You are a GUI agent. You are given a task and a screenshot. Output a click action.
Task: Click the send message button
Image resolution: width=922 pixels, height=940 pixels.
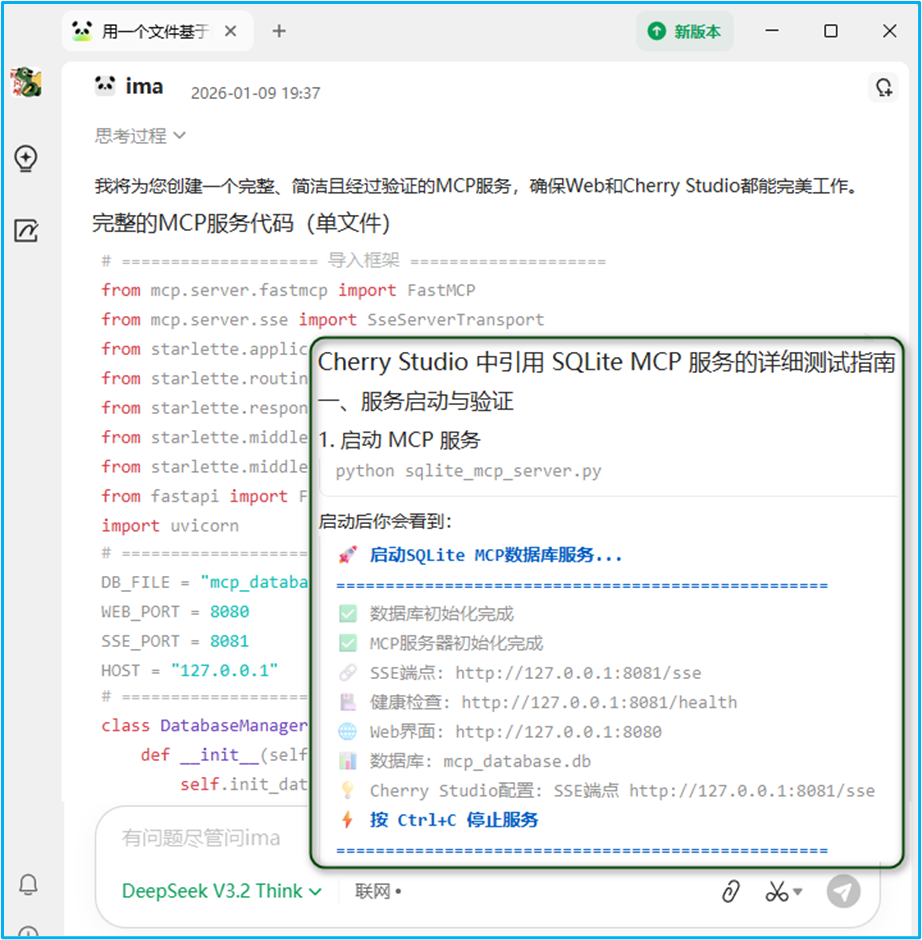[843, 891]
